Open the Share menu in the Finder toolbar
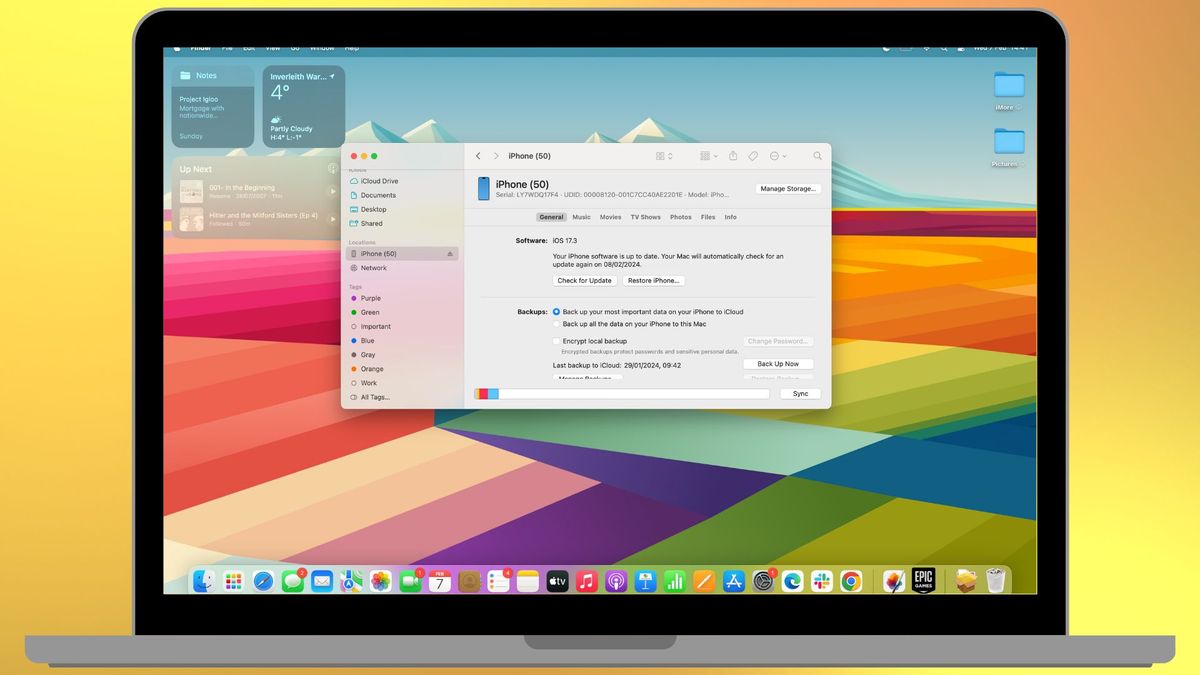Viewport: 1200px width, 675px height. pyautogui.click(x=733, y=156)
